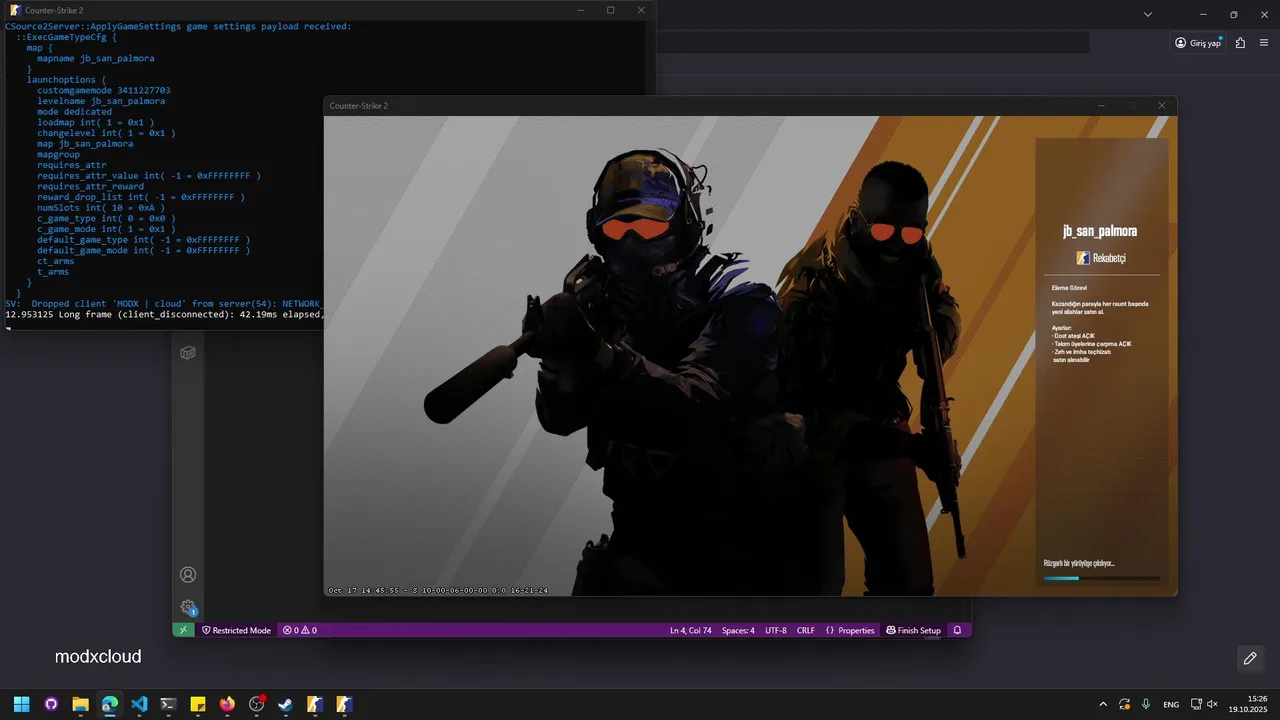This screenshot has height=720, width=1280.
Task: Open the terminal app in the taskbar
Action: click(x=168, y=704)
